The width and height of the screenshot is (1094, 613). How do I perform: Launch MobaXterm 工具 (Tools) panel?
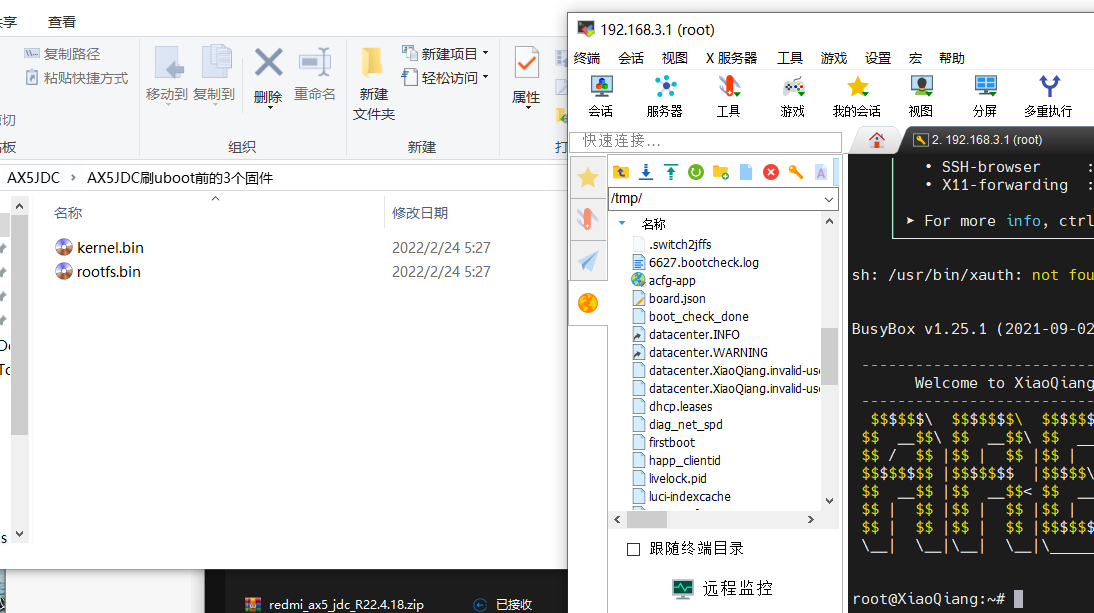pyautogui.click(x=729, y=88)
